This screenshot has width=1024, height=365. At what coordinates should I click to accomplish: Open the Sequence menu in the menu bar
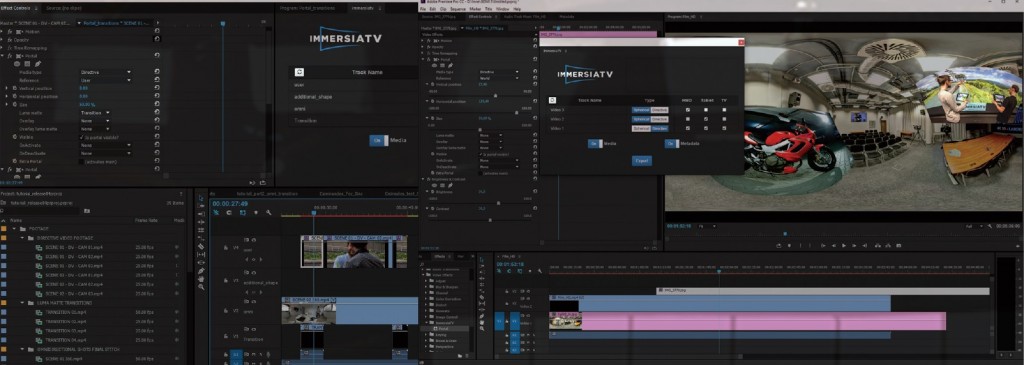coord(458,10)
